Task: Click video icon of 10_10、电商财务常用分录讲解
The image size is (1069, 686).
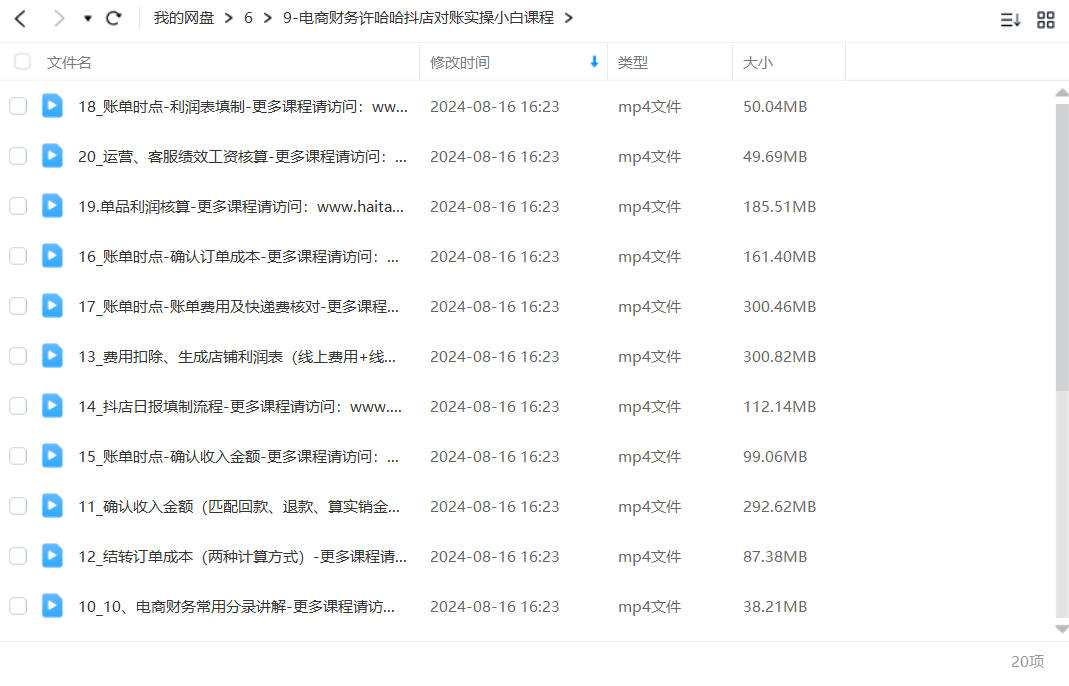Action: [x=52, y=606]
